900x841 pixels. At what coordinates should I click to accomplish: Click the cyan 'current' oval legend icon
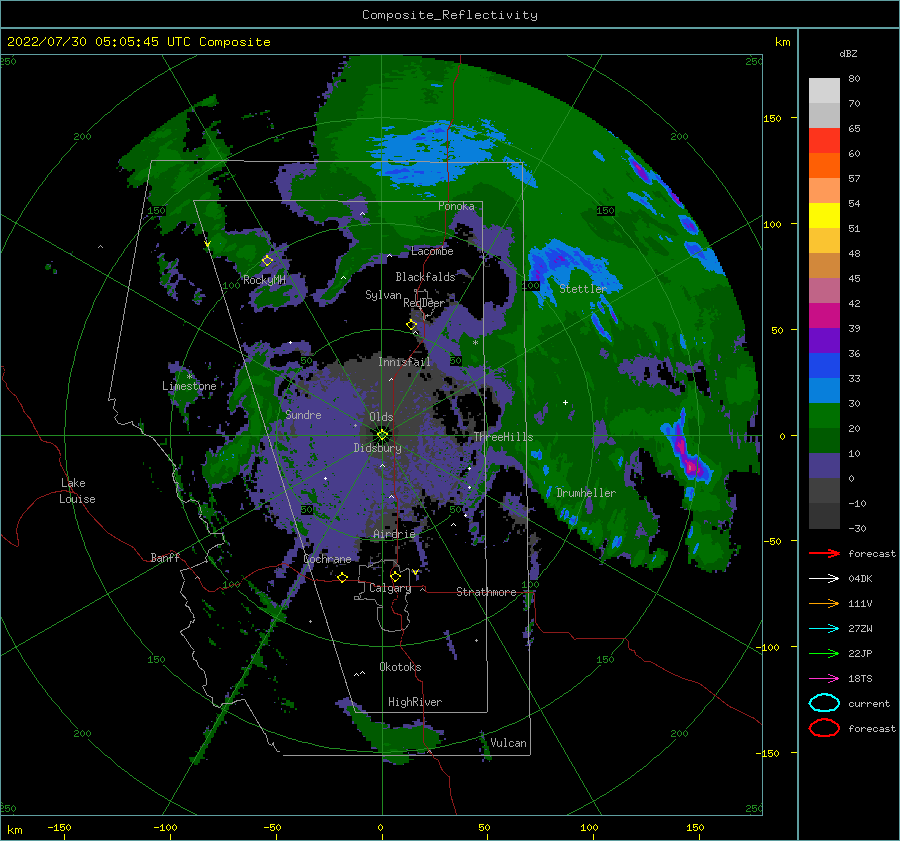(824, 703)
